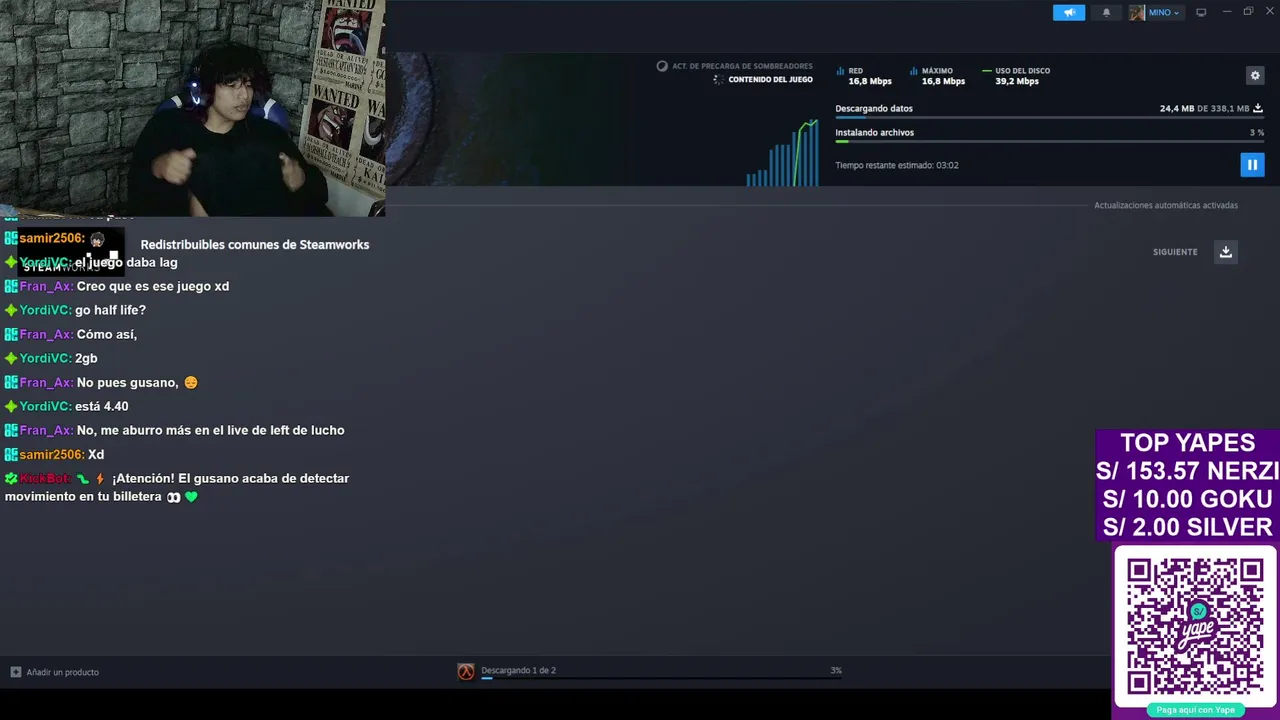
Task: Open the bell notifications menu
Action: 1106,12
